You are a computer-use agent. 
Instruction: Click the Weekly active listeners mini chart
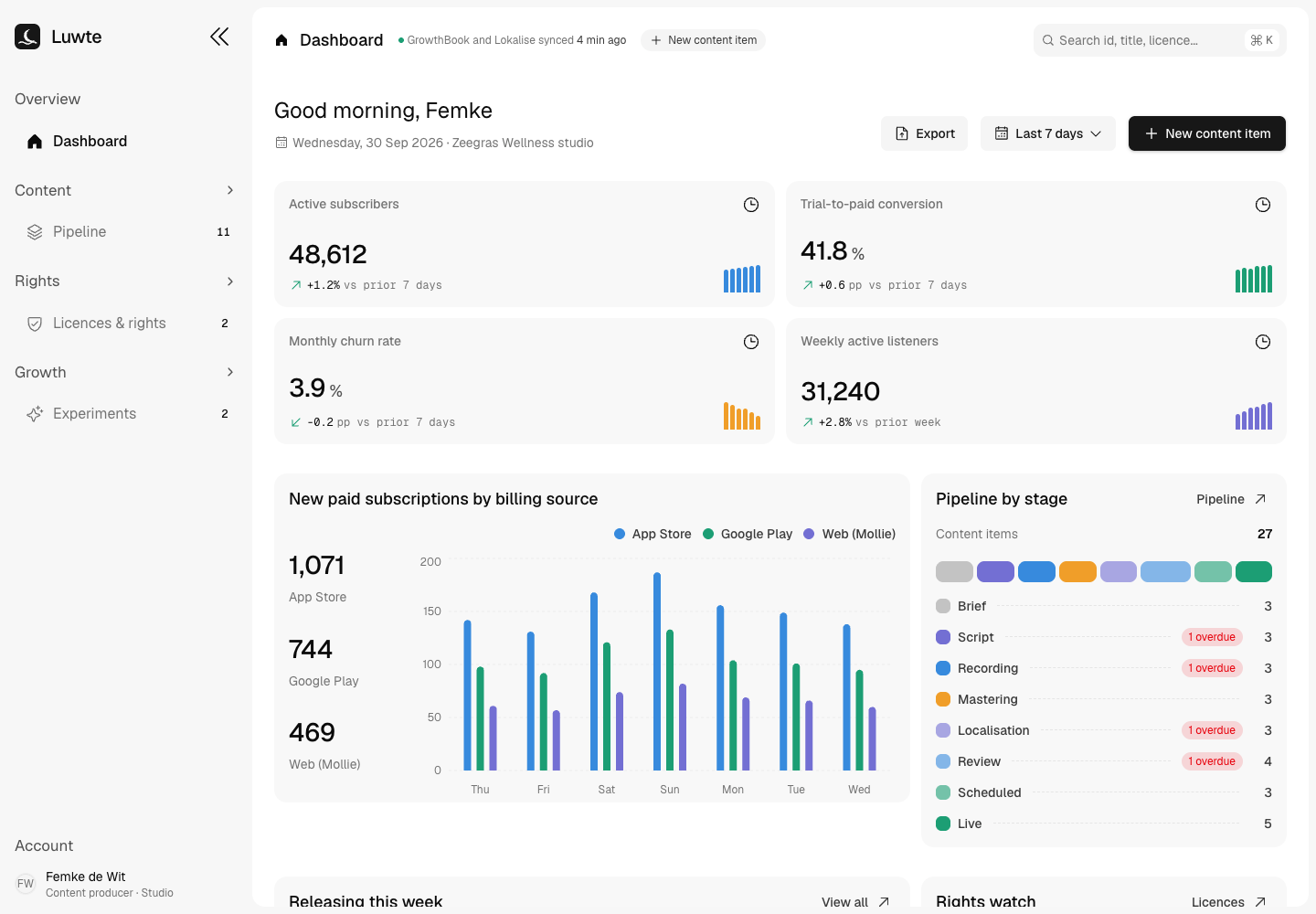[1254, 416]
